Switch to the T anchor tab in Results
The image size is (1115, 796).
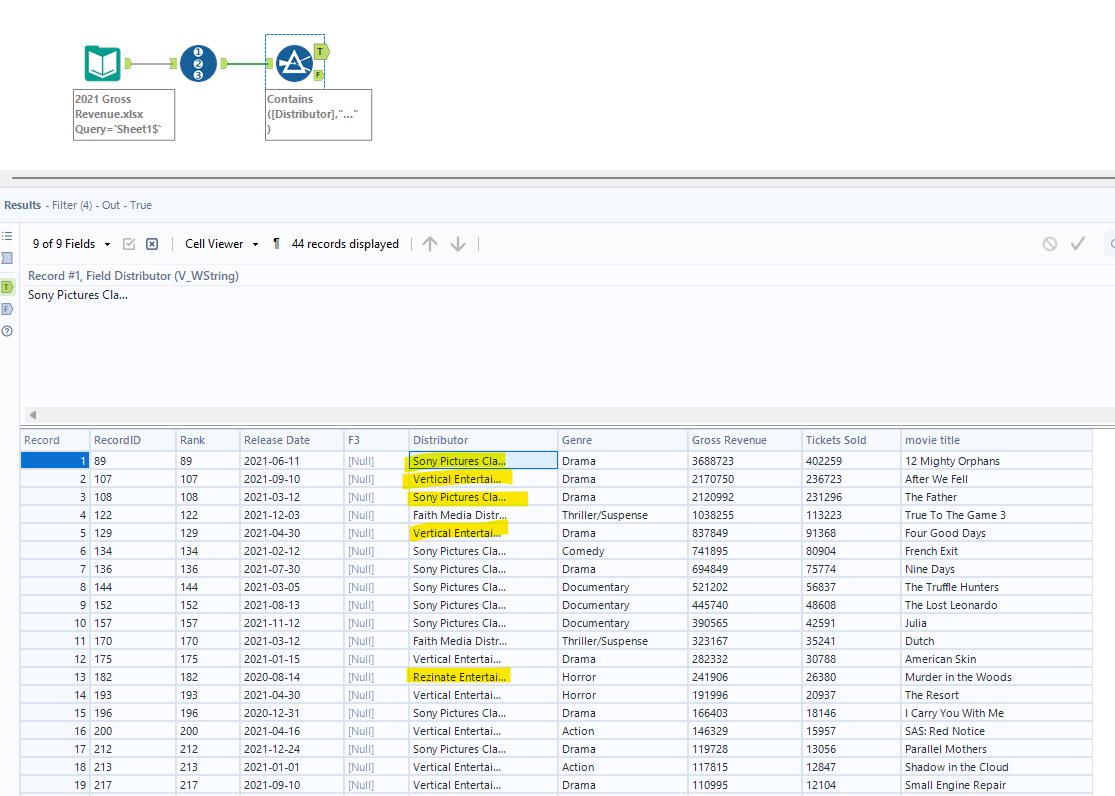point(7,287)
